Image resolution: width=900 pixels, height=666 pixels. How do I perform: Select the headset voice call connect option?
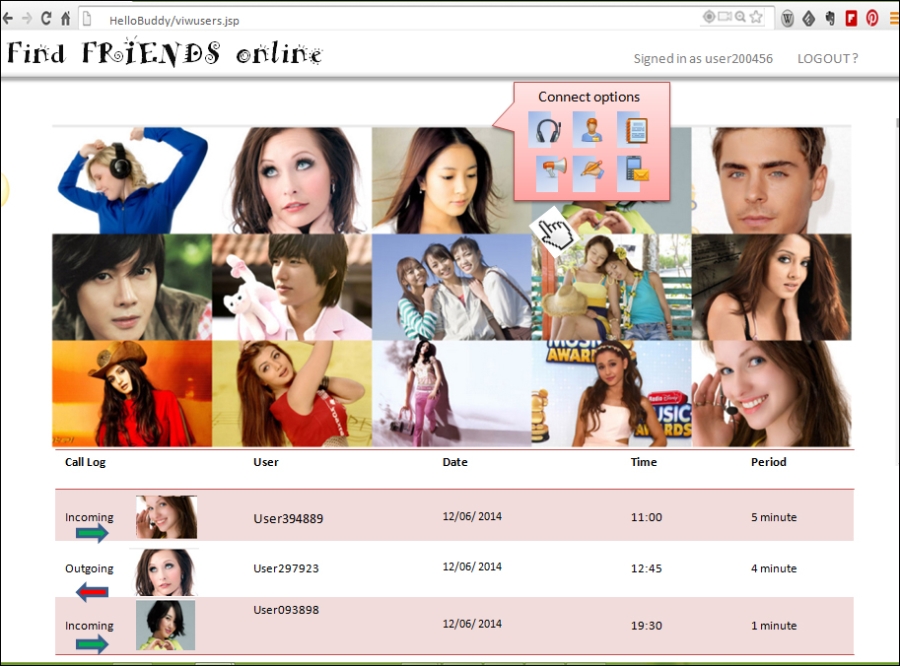click(x=546, y=131)
